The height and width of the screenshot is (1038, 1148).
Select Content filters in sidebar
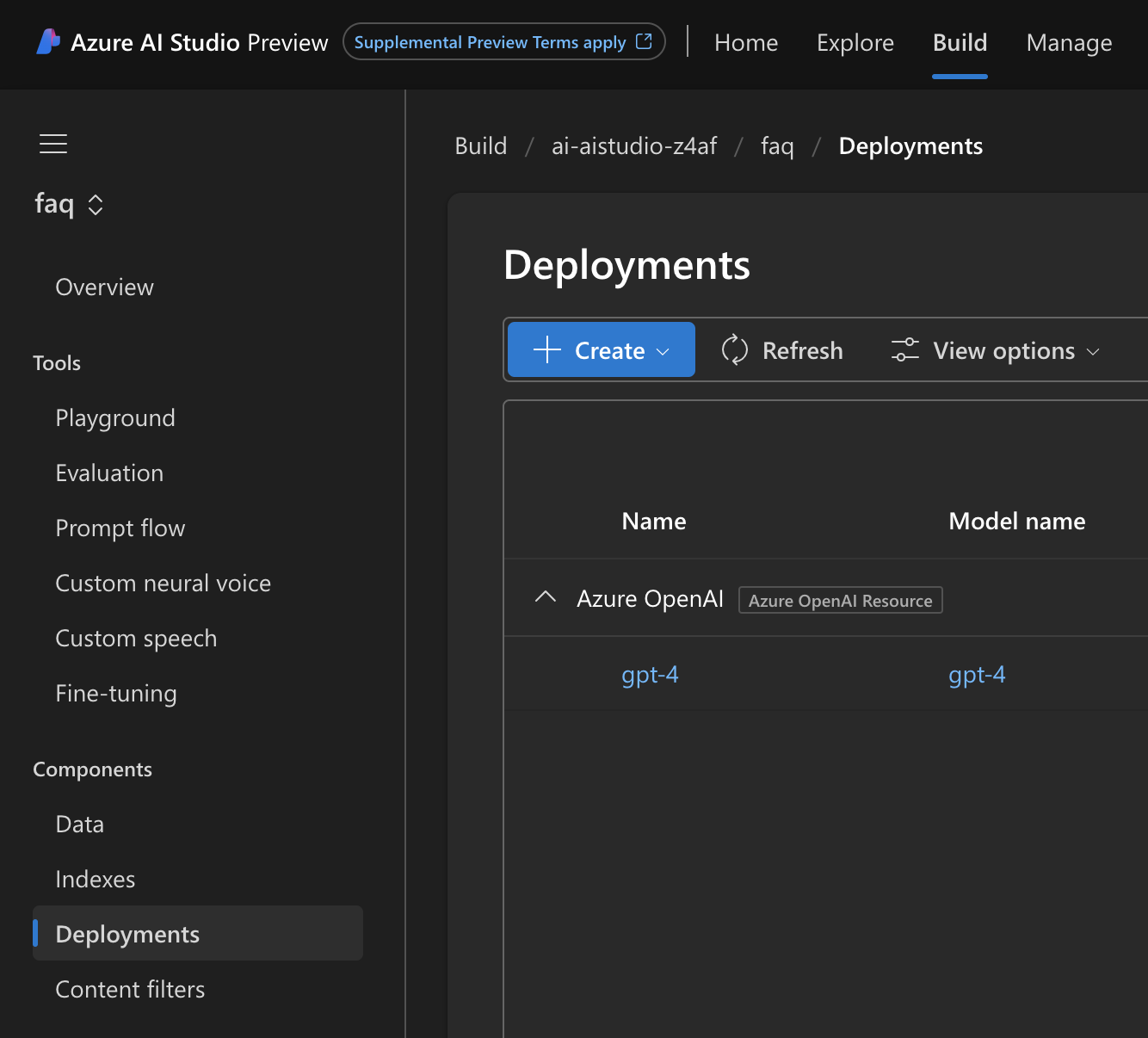pyautogui.click(x=130, y=990)
